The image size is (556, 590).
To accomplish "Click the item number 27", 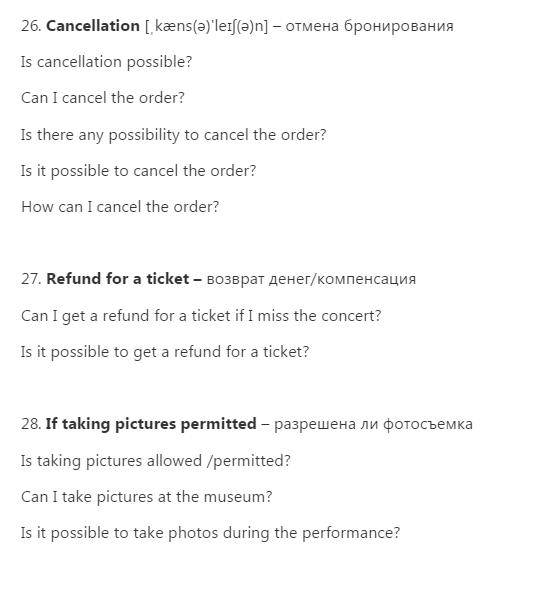I will (31, 279).
